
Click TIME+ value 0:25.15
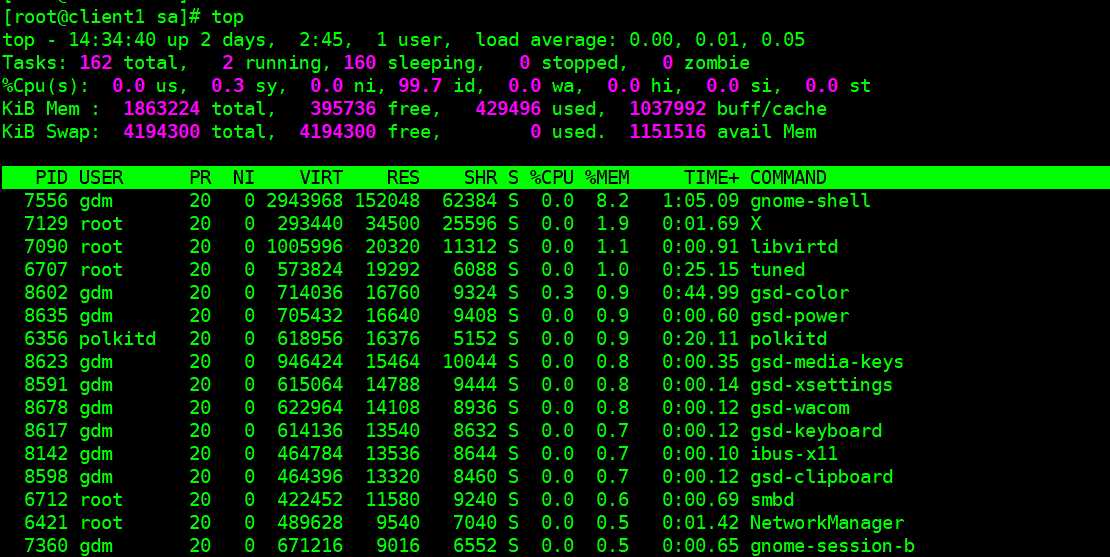click(700, 270)
